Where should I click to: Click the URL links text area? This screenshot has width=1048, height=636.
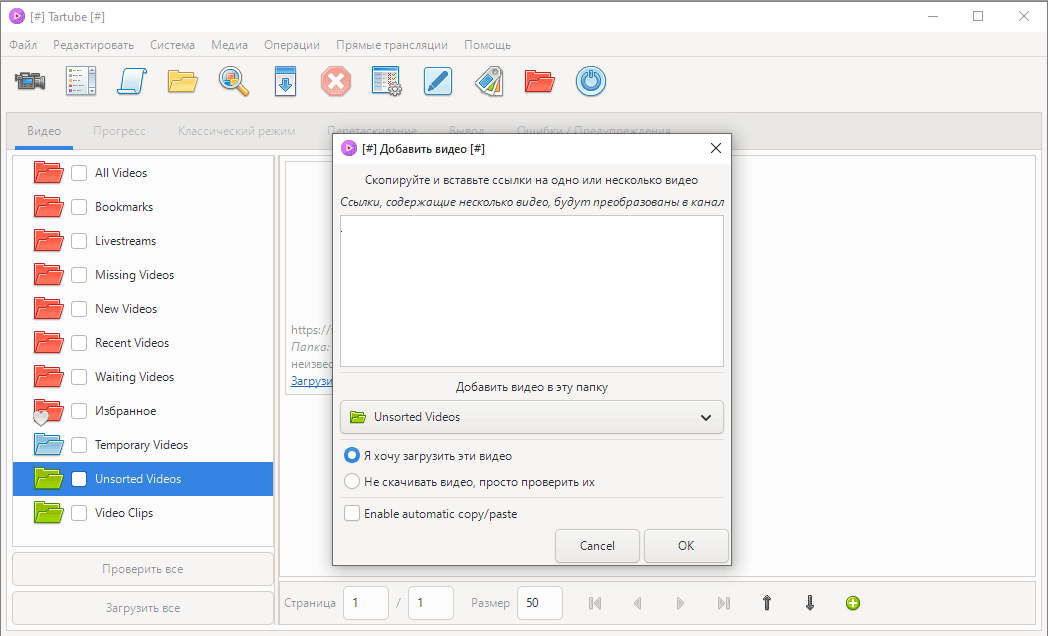click(x=531, y=291)
